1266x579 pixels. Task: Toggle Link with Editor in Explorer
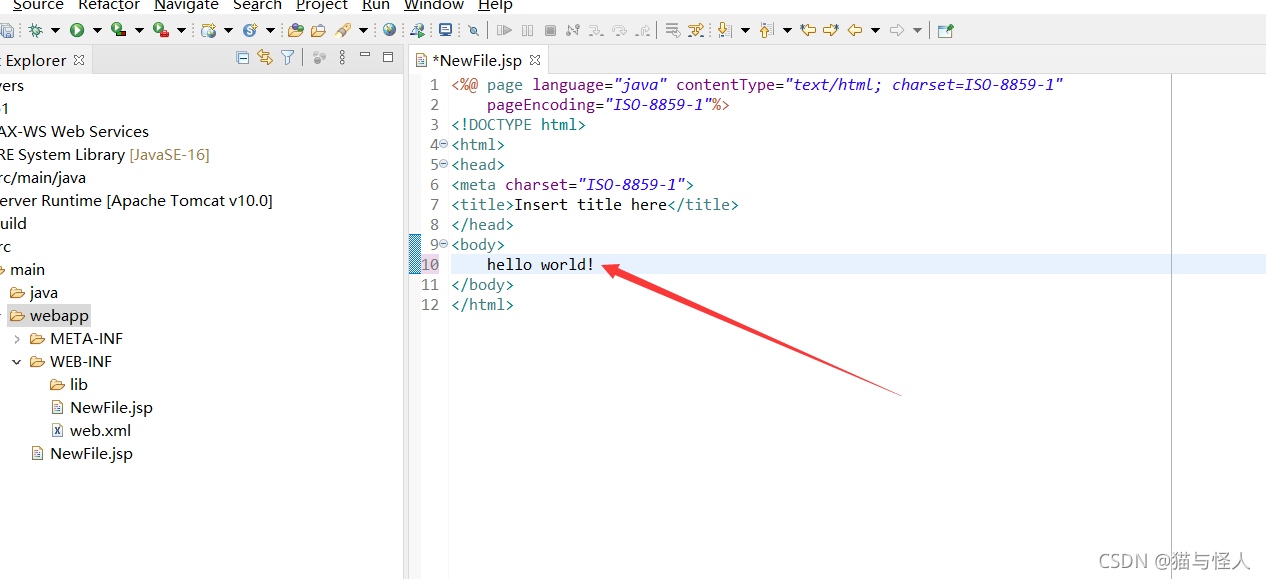coord(265,58)
